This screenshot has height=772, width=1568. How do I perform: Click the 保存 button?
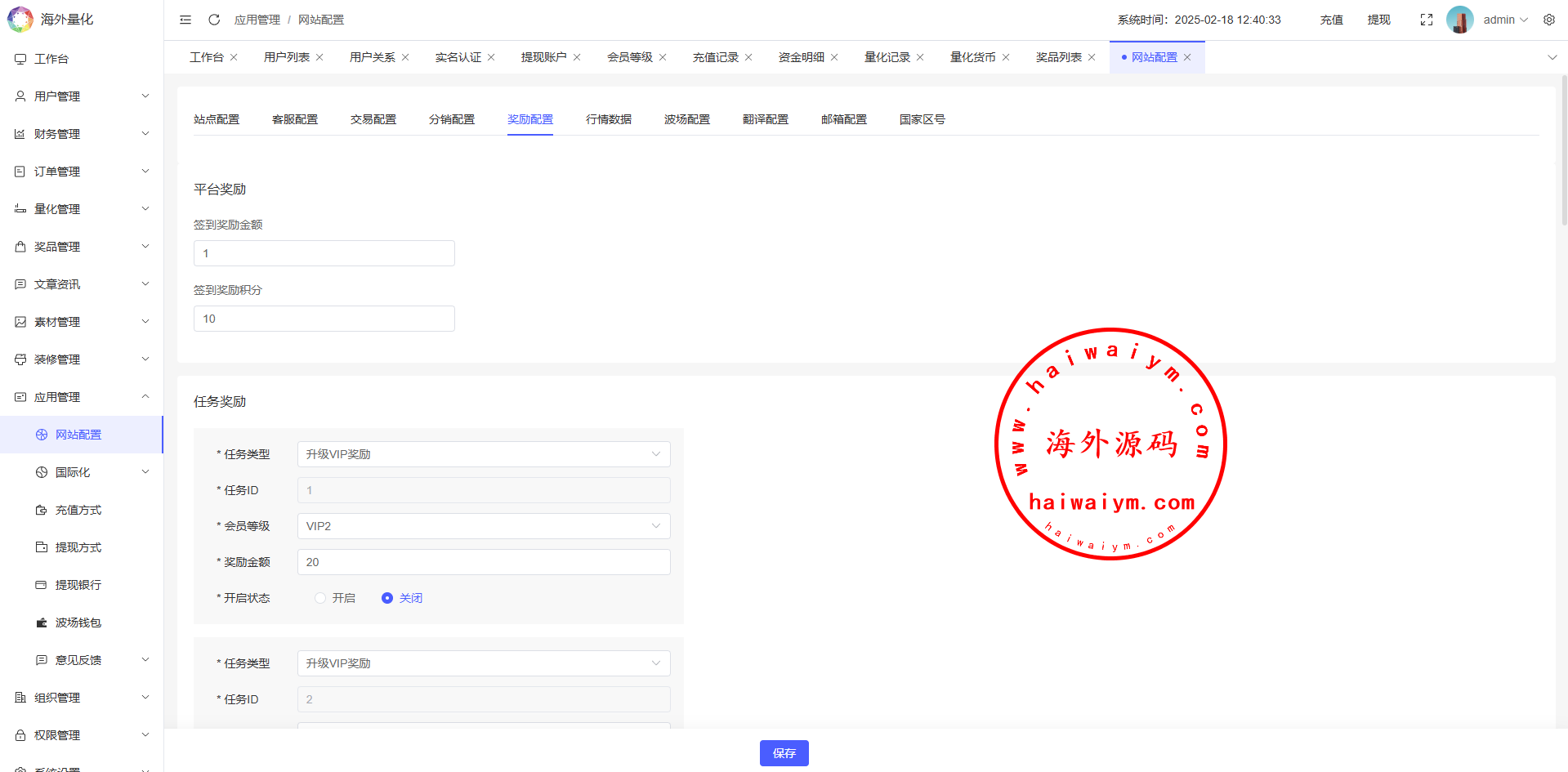[x=784, y=753]
